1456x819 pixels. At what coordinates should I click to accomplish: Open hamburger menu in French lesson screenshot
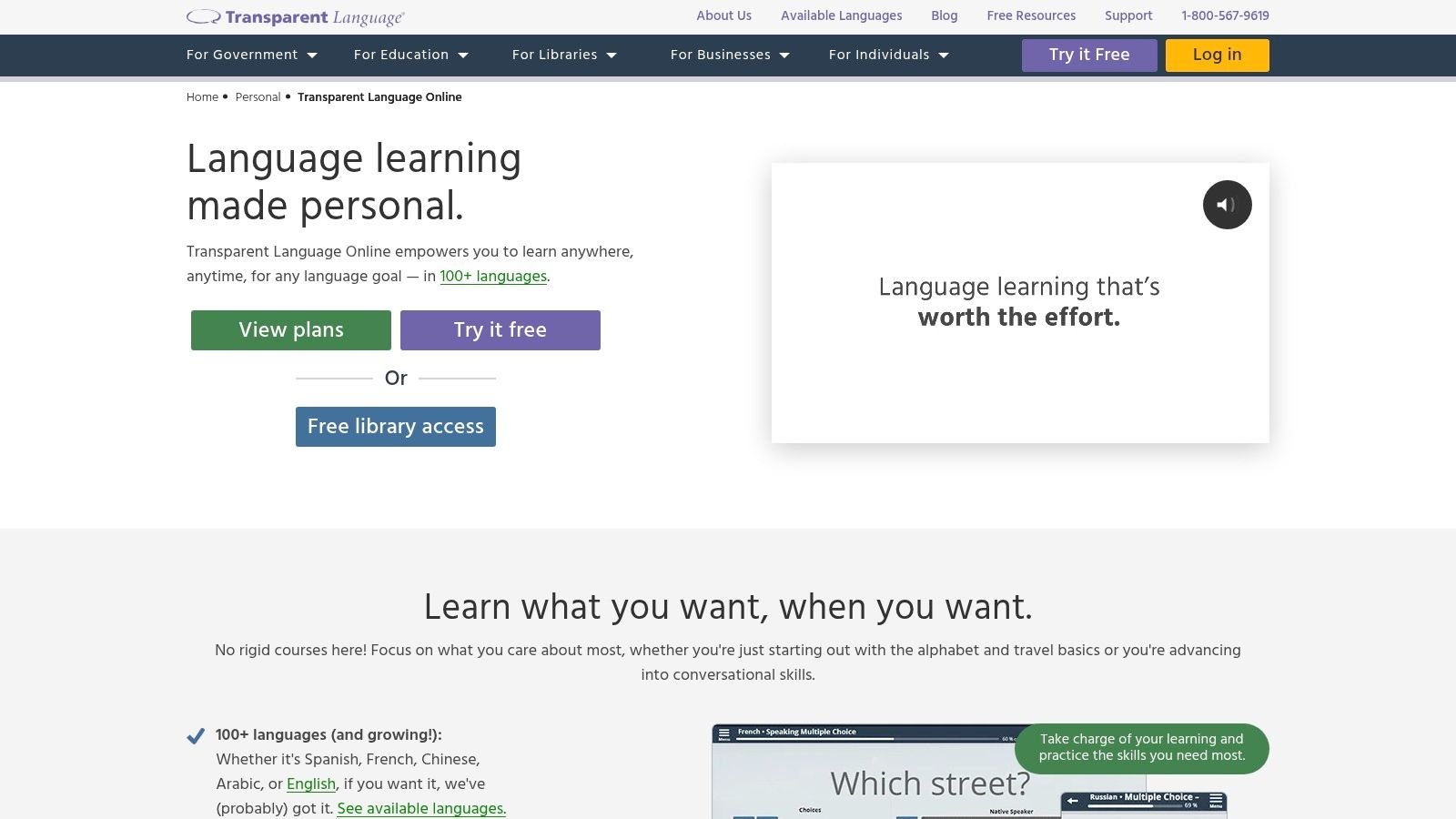pyautogui.click(x=724, y=733)
